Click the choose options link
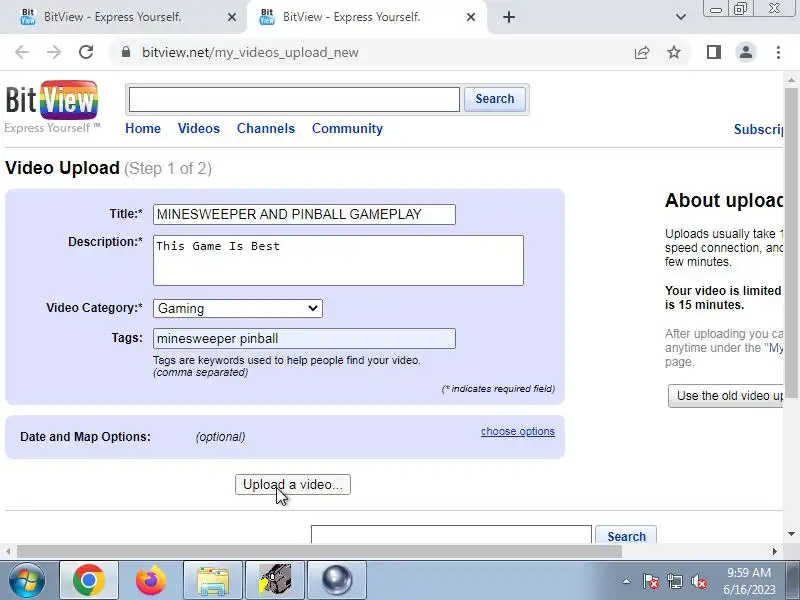 [517, 432]
